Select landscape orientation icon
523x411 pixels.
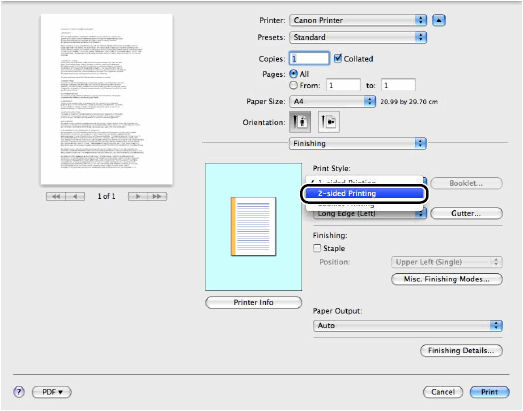329,122
